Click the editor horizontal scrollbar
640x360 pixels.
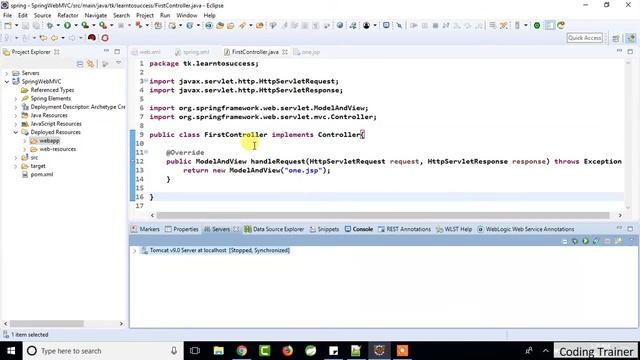(x=383, y=215)
